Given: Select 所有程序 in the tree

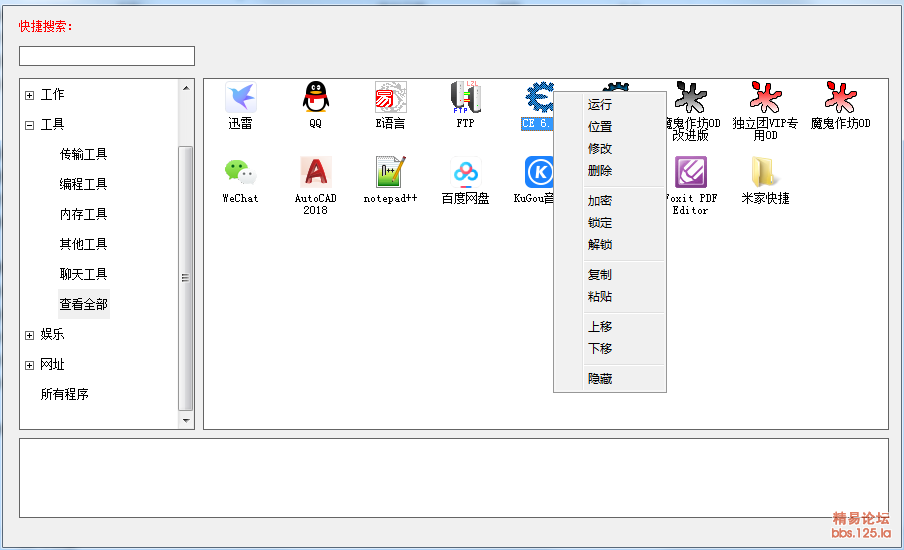Looking at the screenshot, I should (65, 394).
